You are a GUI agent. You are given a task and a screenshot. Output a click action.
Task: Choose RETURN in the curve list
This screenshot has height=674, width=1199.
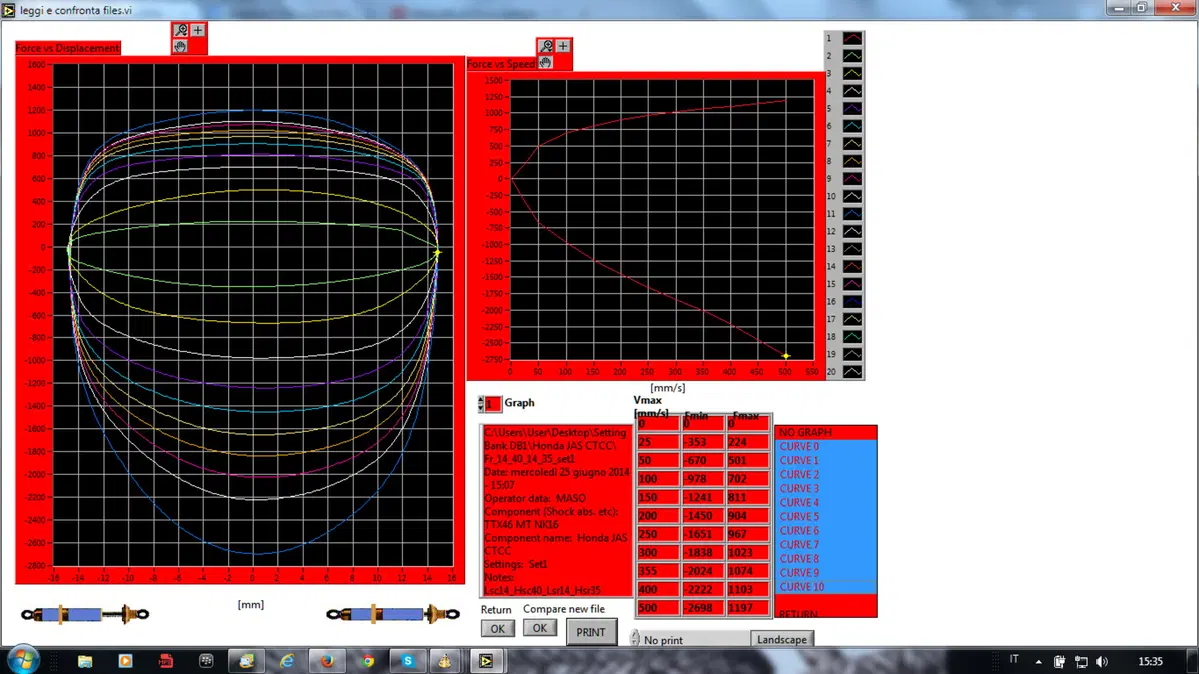coord(825,612)
